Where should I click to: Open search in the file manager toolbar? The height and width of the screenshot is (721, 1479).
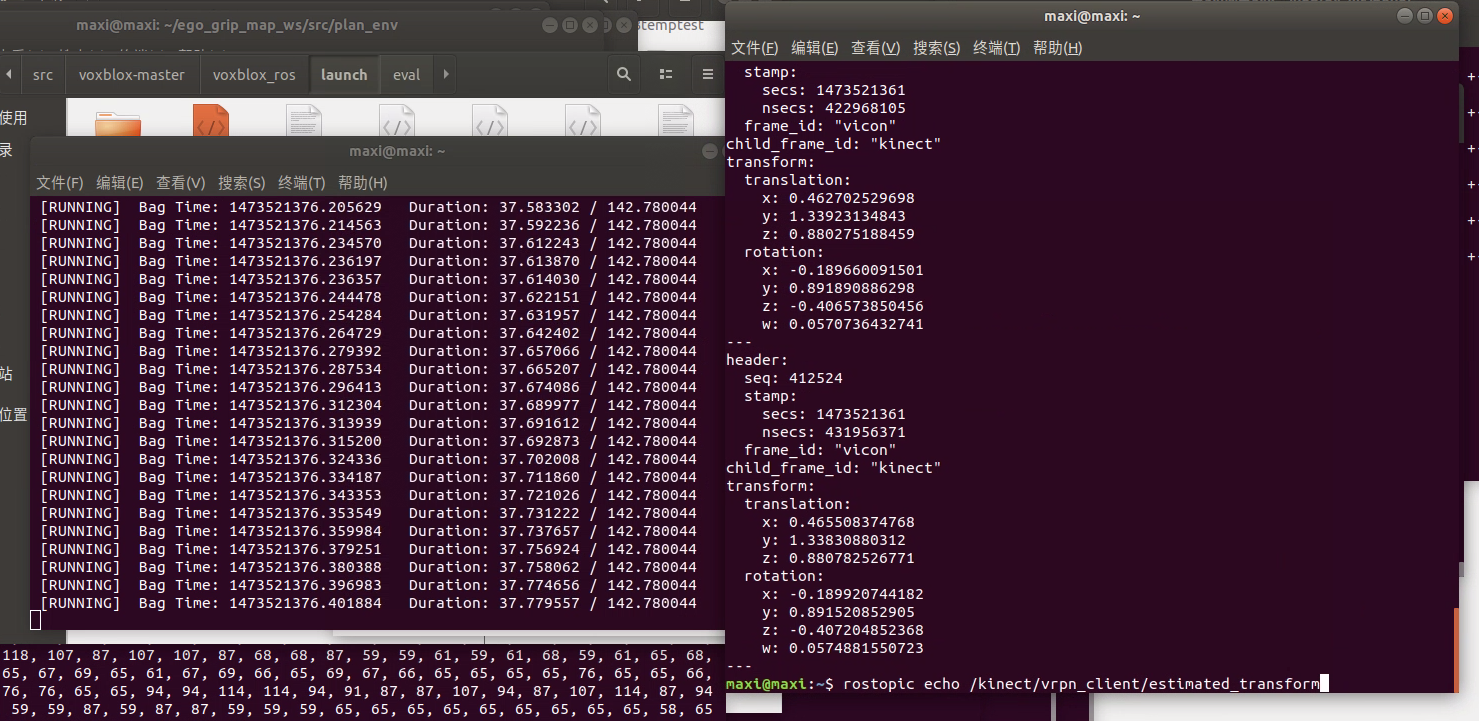[x=623, y=74]
